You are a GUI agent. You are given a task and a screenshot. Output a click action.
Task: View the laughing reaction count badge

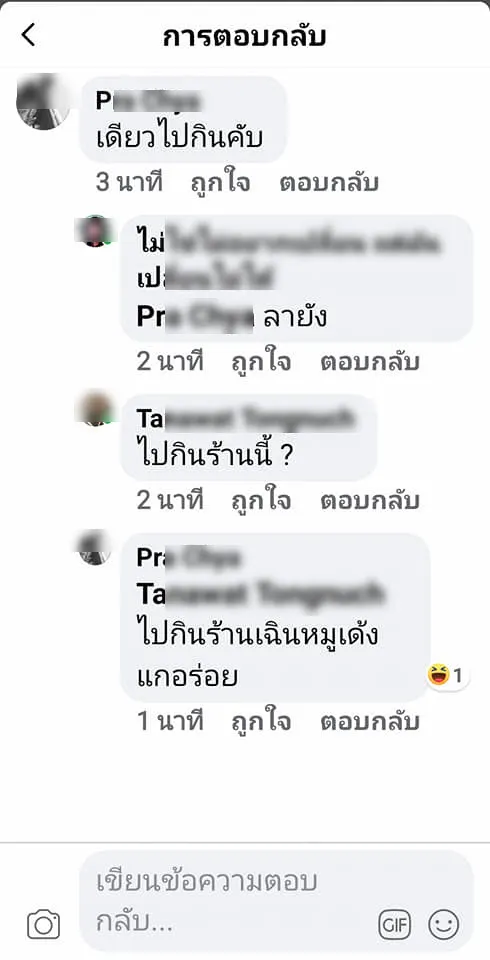(448, 676)
